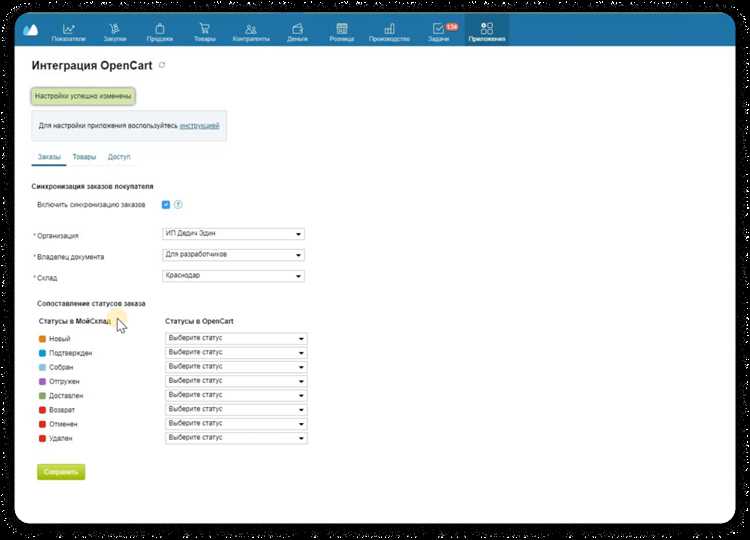750x540 pixels.
Task: Click the Доставлен status label
Action: 66,396
